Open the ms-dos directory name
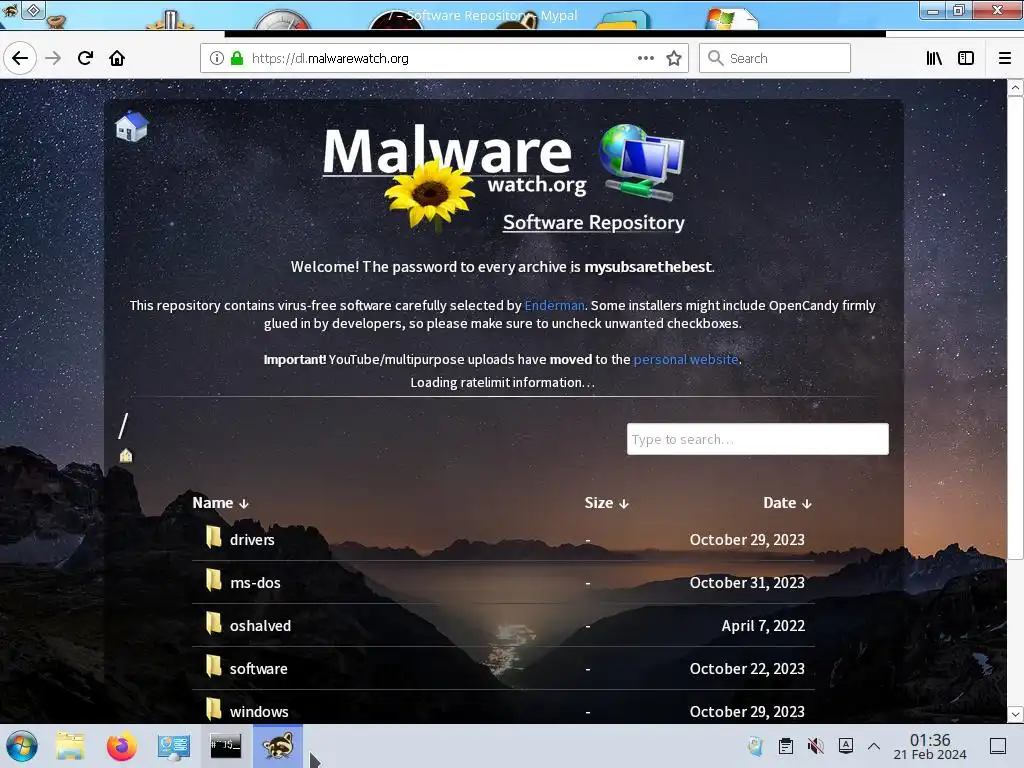 (x=255, y=583)
